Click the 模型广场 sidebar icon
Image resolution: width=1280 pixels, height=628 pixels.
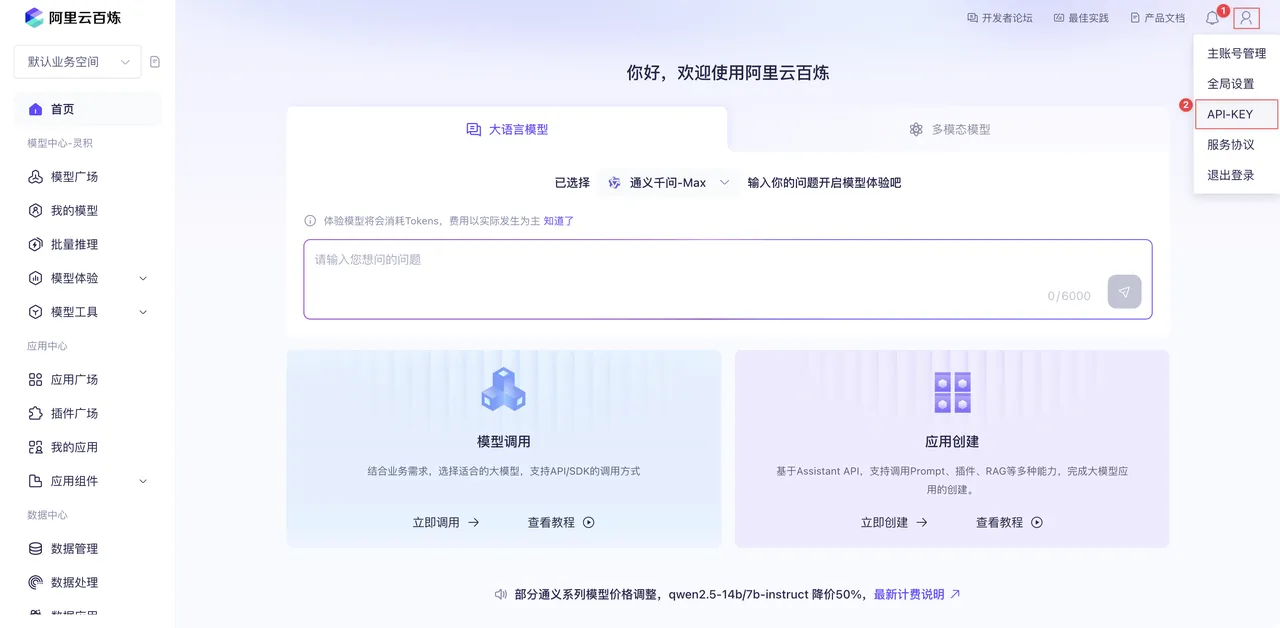[35, 177]
